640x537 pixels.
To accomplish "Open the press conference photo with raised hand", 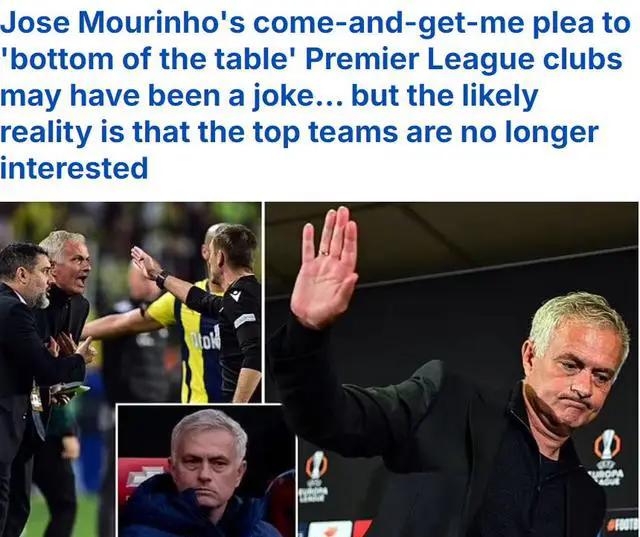I will (452, 370).
